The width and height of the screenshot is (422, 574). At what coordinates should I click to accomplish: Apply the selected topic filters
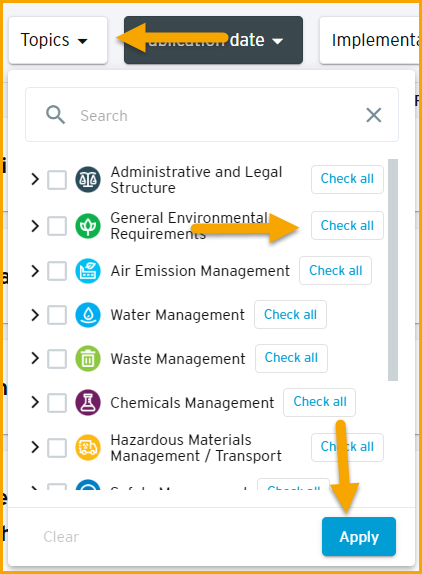point(359,537)
